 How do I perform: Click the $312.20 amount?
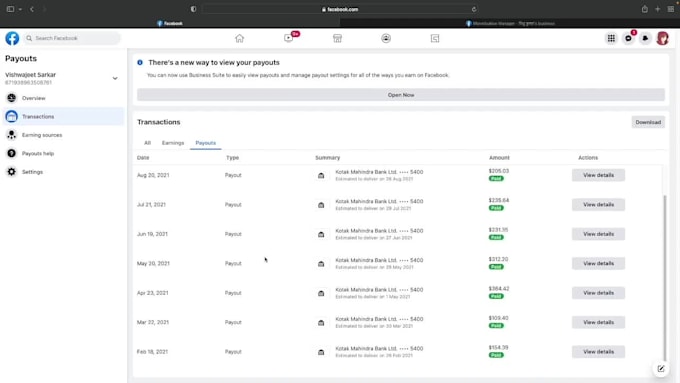[498, 259]
